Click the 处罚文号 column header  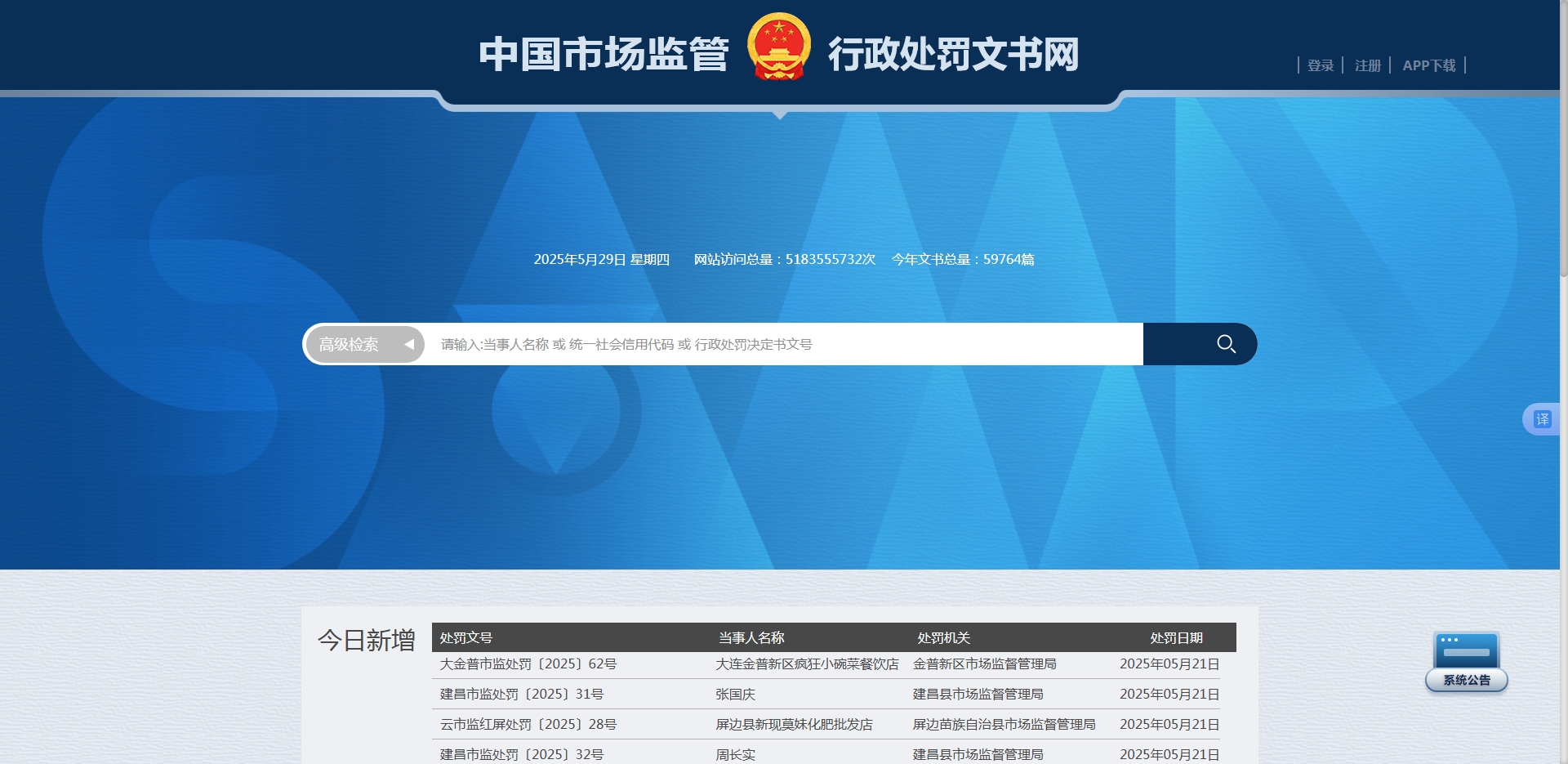(466, 638)
